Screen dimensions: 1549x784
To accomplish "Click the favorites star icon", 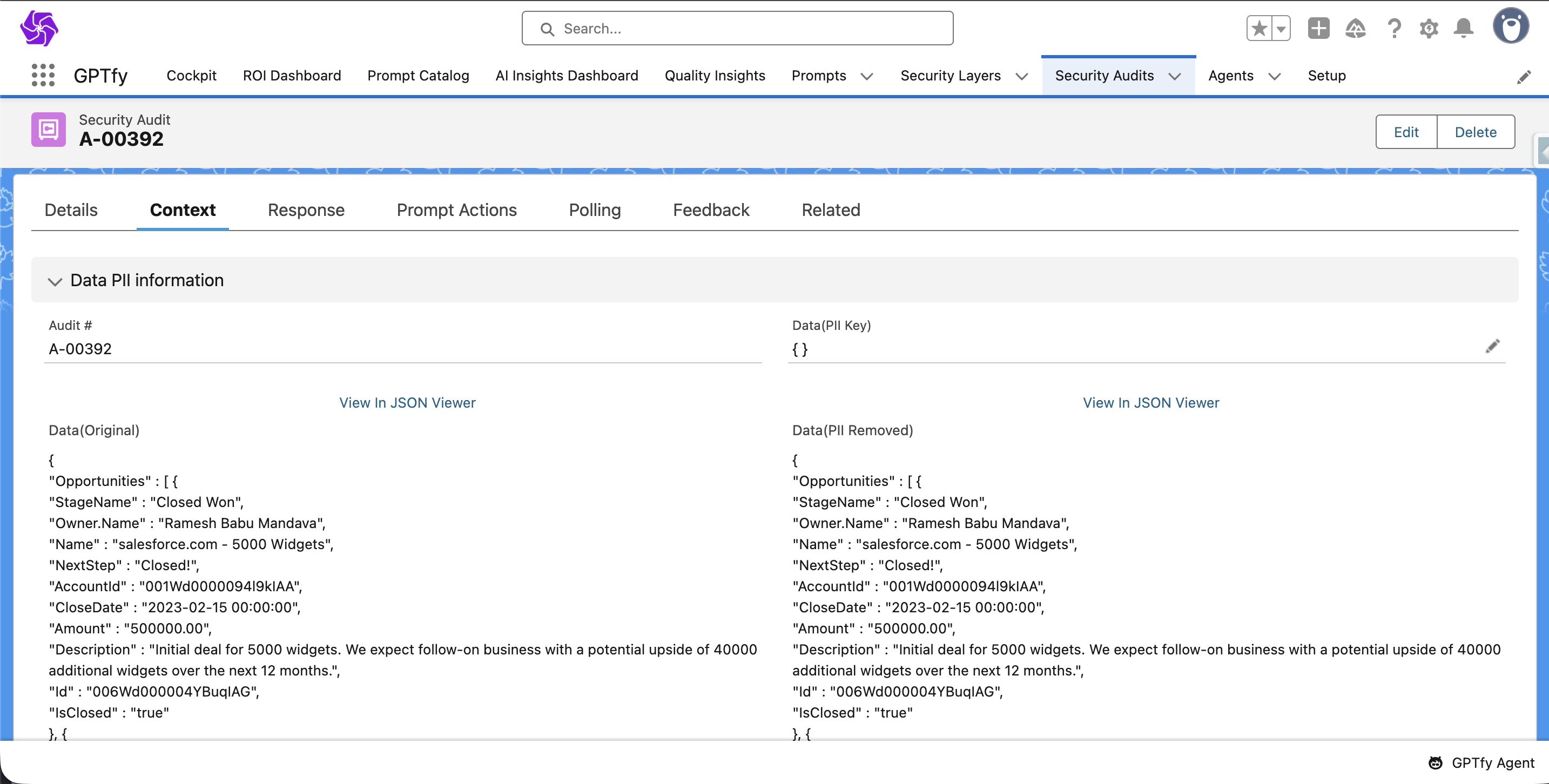I will point(1259,28).
